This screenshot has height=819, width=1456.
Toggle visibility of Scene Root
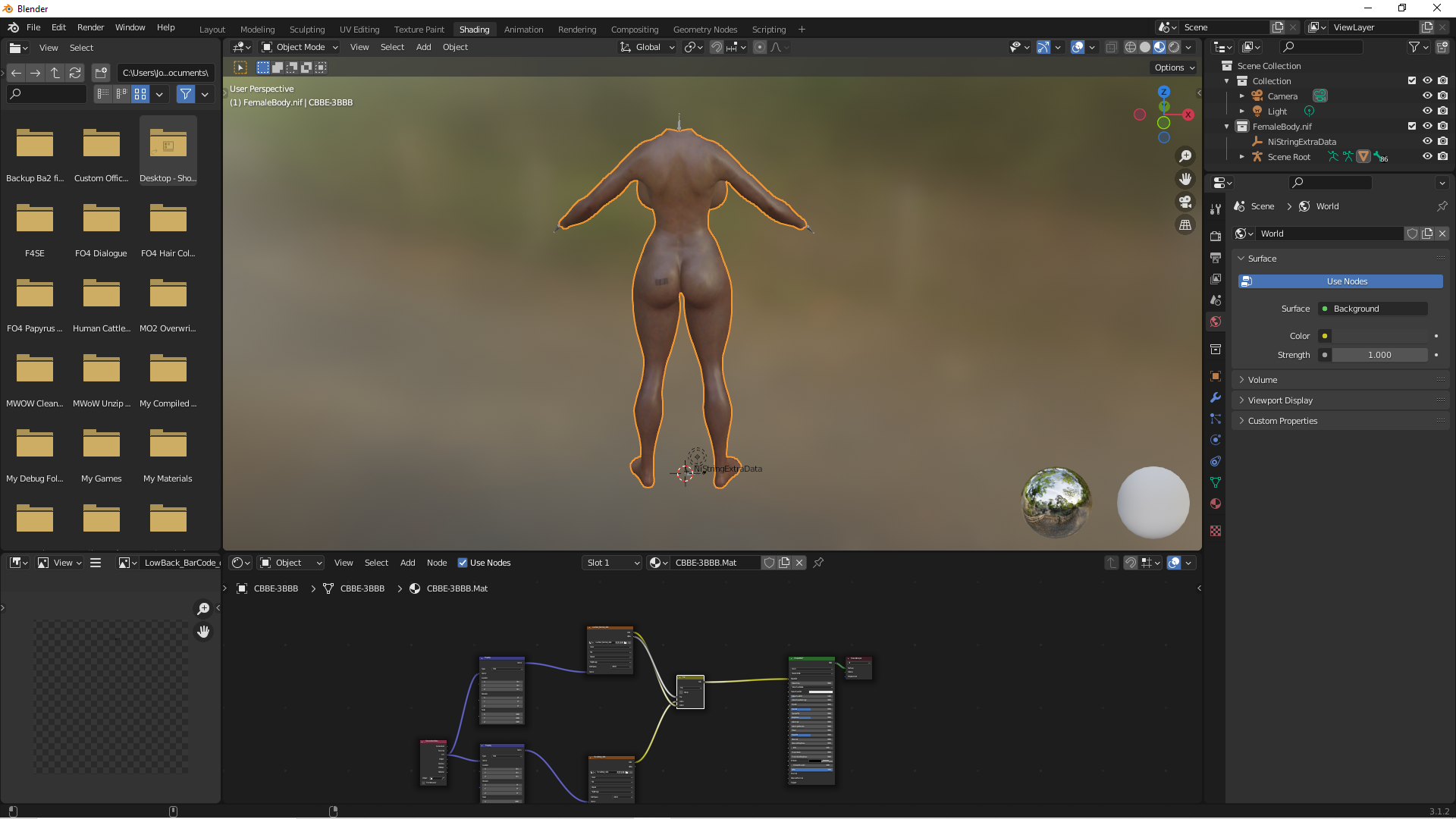tap(1427, 157)
